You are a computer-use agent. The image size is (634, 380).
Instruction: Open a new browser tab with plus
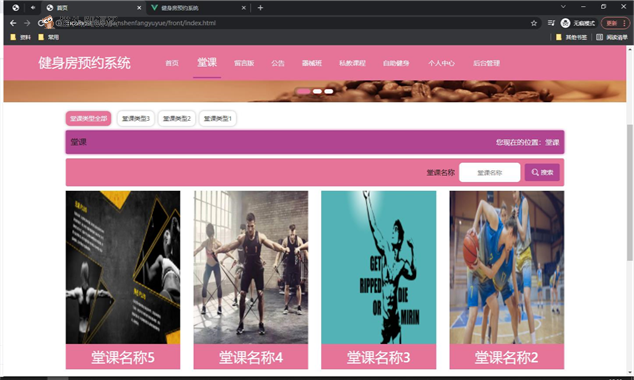260,8
